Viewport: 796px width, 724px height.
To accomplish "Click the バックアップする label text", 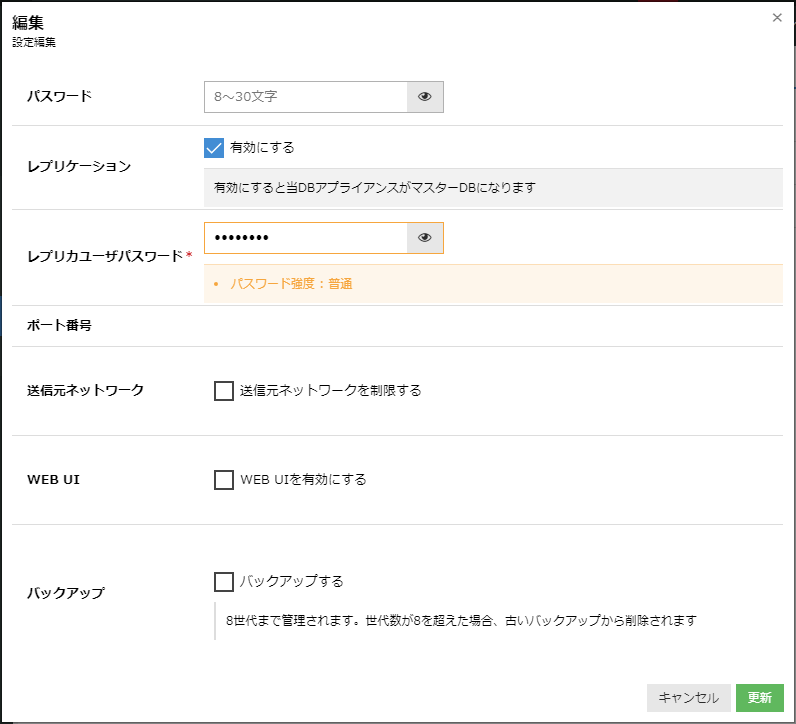I will coord(291,582).
